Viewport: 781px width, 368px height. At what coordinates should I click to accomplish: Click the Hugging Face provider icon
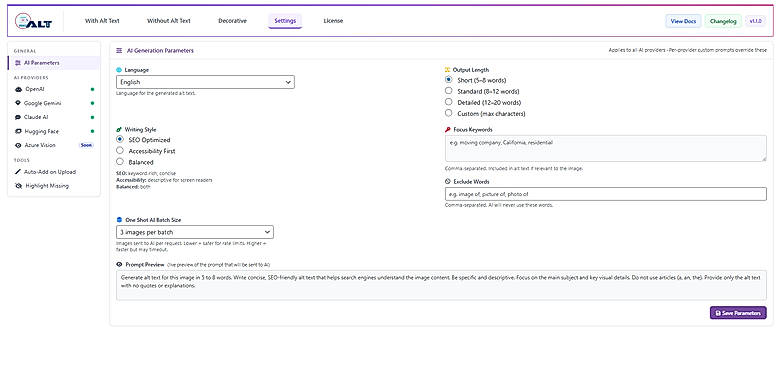[18, 131]
